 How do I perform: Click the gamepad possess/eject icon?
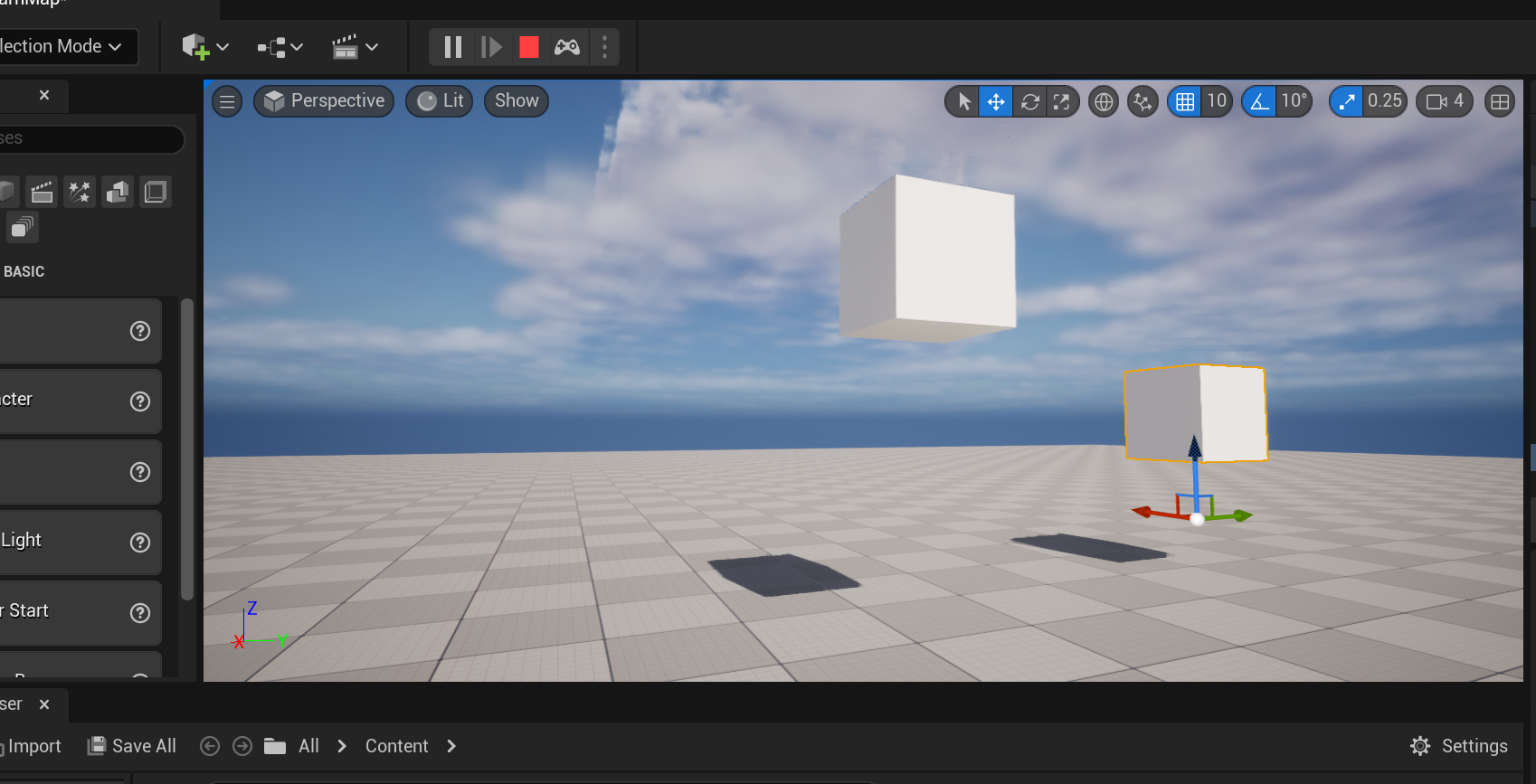point(567,47)
